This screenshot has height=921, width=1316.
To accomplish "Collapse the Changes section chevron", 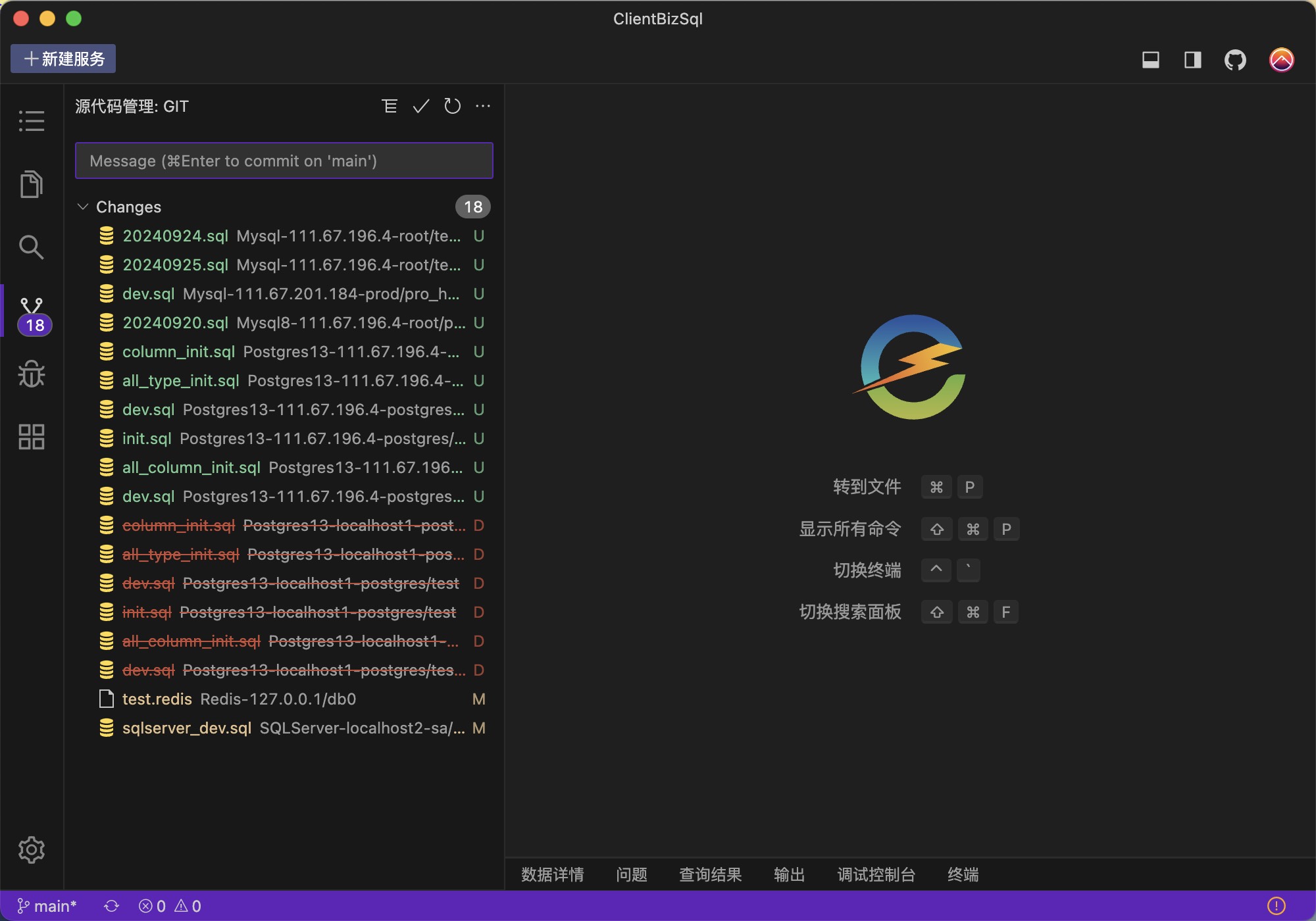I will coord(83,207).
